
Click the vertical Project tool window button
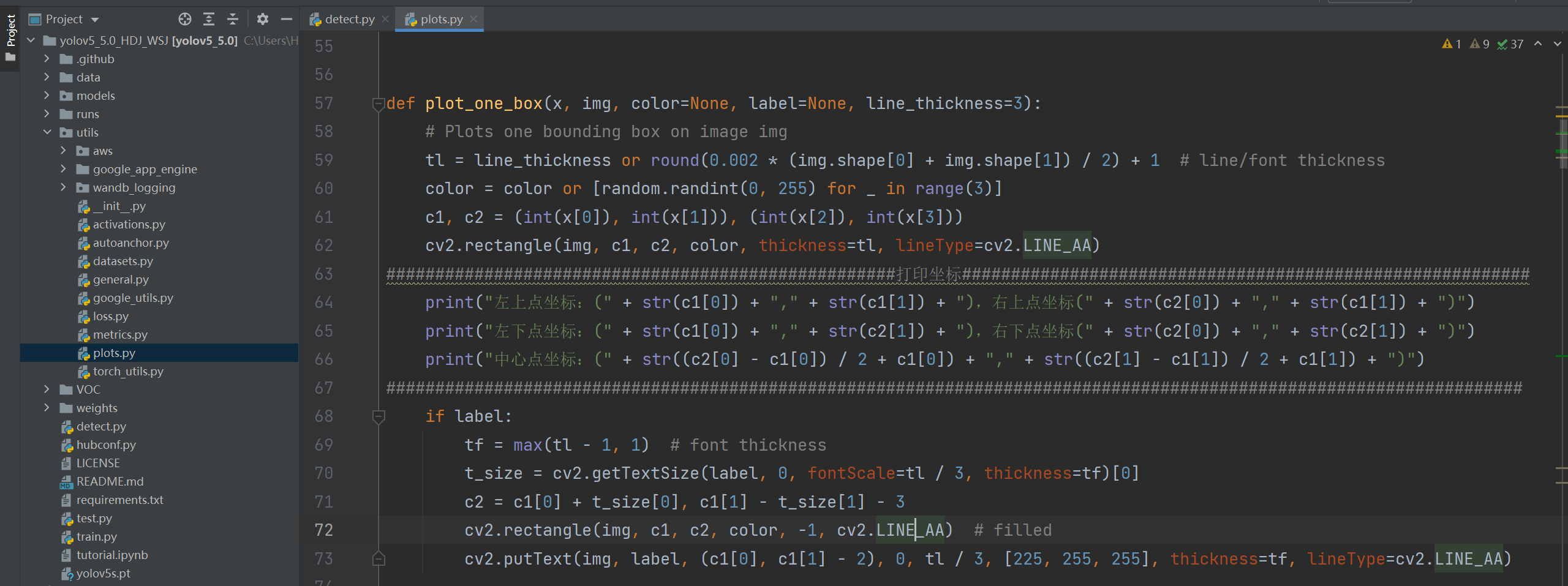[10, 38]
